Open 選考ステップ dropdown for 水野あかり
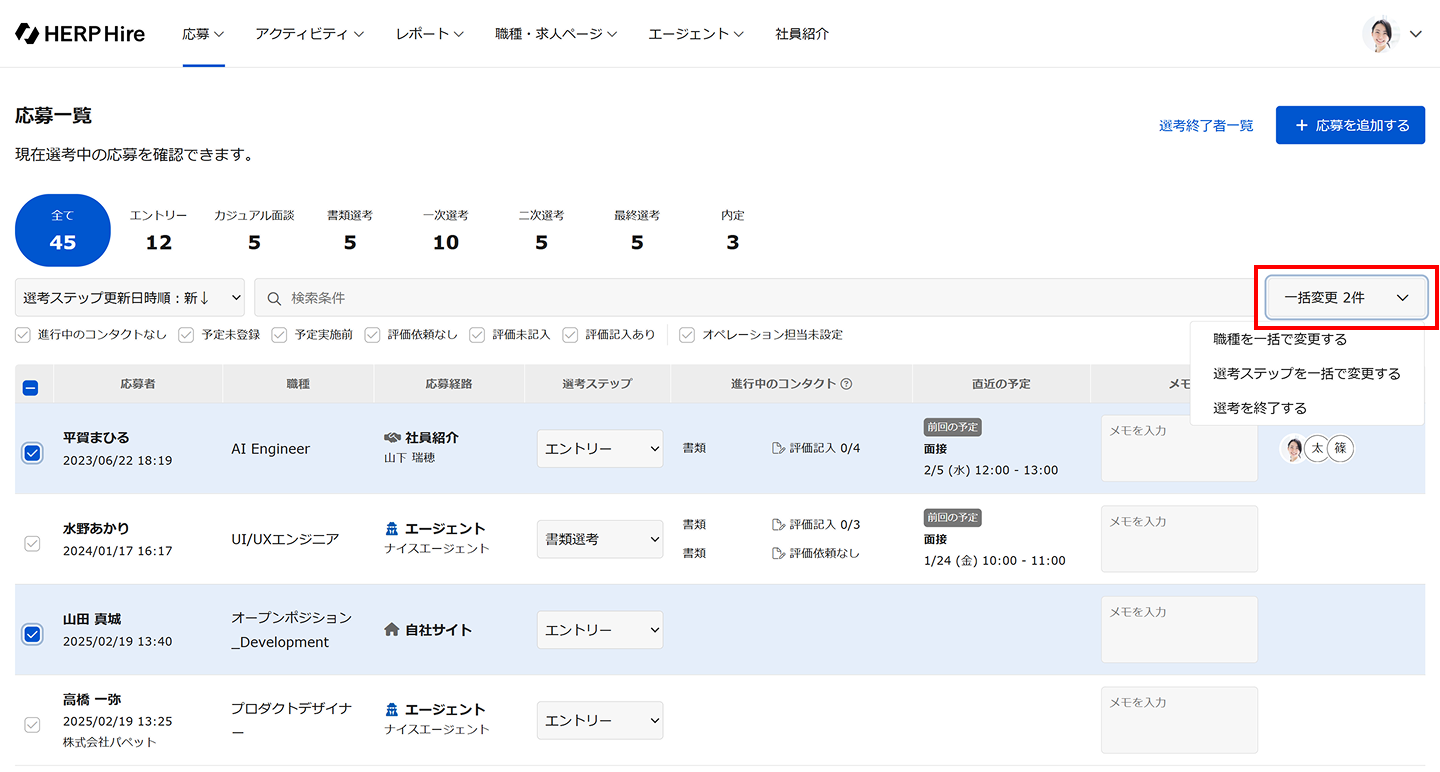Viewport: 1440px width, 772px height. [600, 539]
